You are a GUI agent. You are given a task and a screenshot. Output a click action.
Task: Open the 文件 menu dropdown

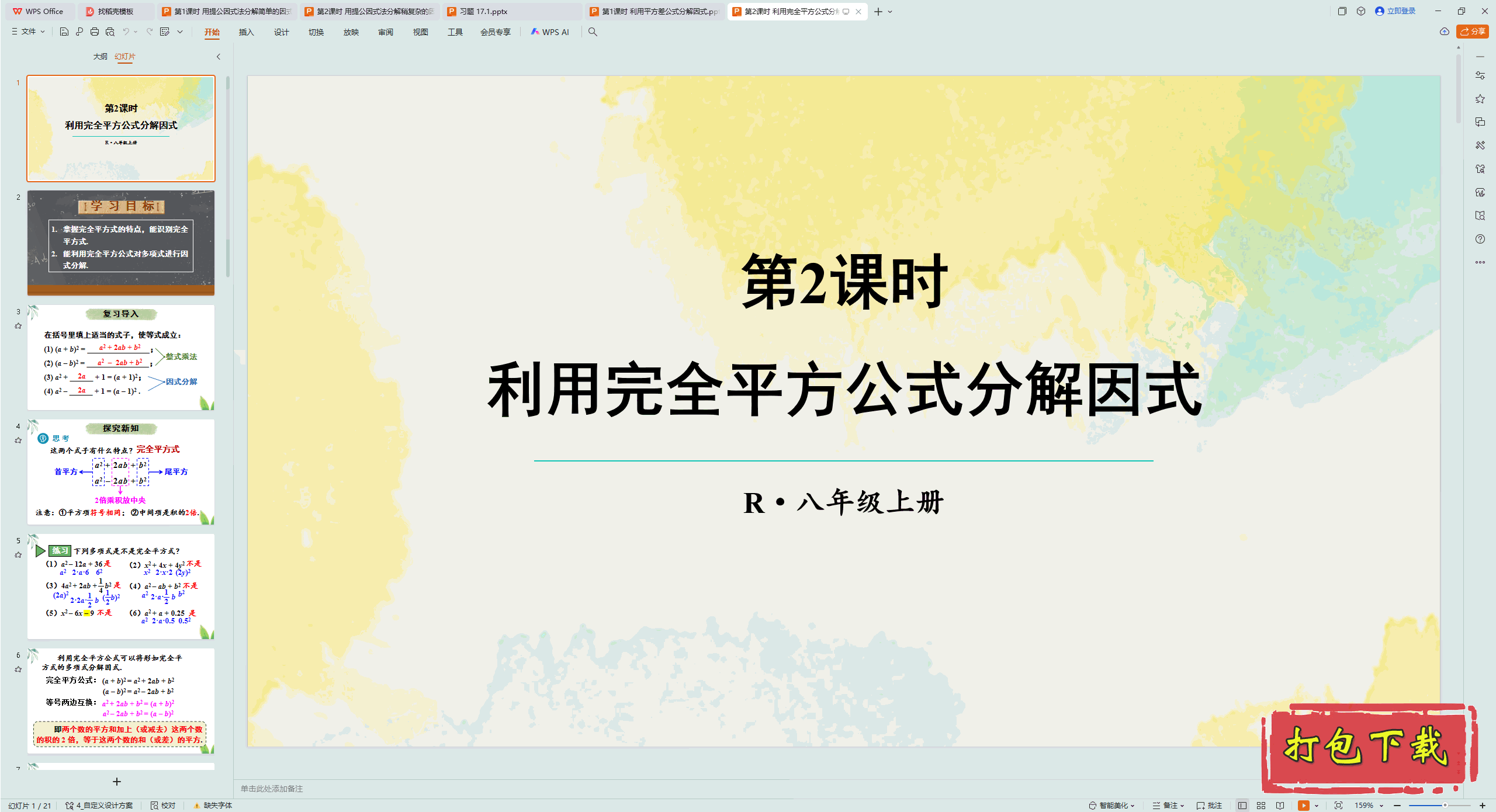pos(28,32)
